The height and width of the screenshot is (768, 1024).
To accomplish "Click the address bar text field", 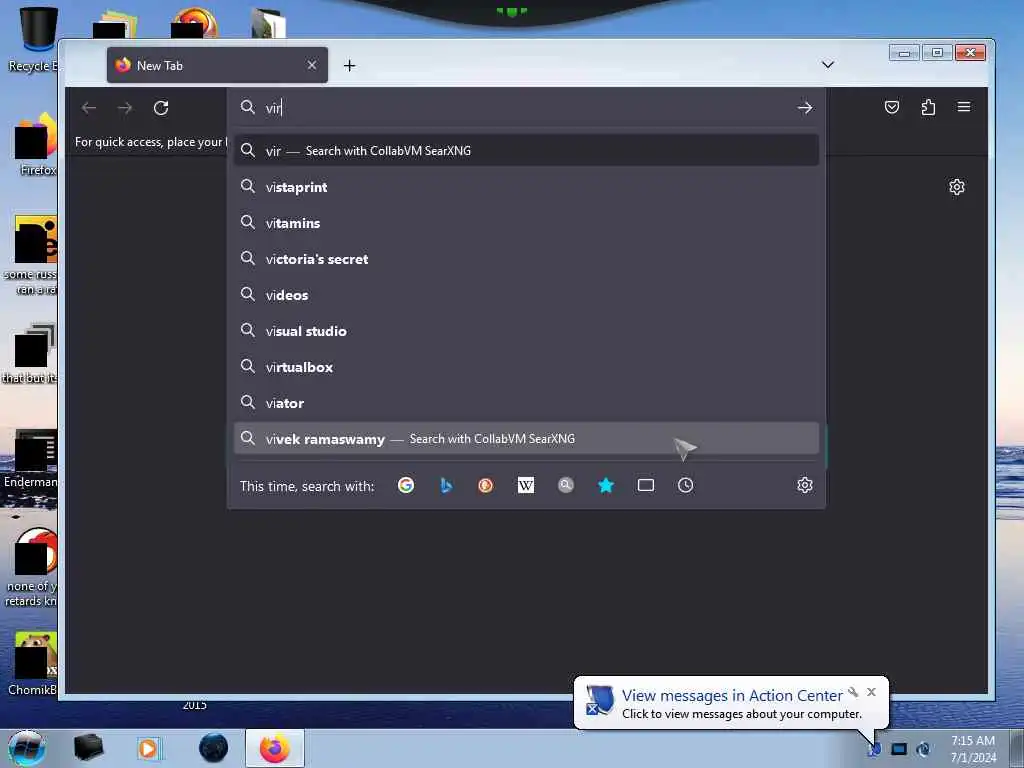I will pyautogui.click(x=526, y=108).
